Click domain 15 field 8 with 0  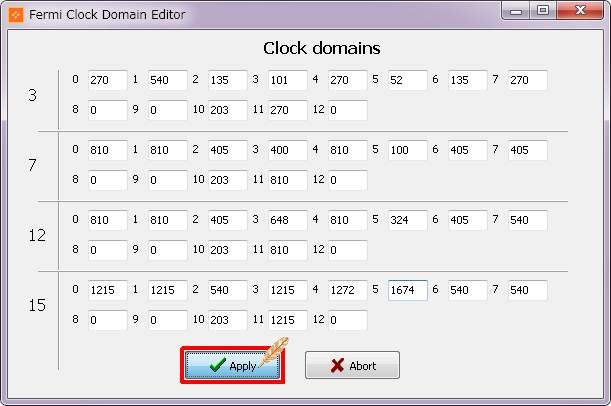click(x=108, y=320)
